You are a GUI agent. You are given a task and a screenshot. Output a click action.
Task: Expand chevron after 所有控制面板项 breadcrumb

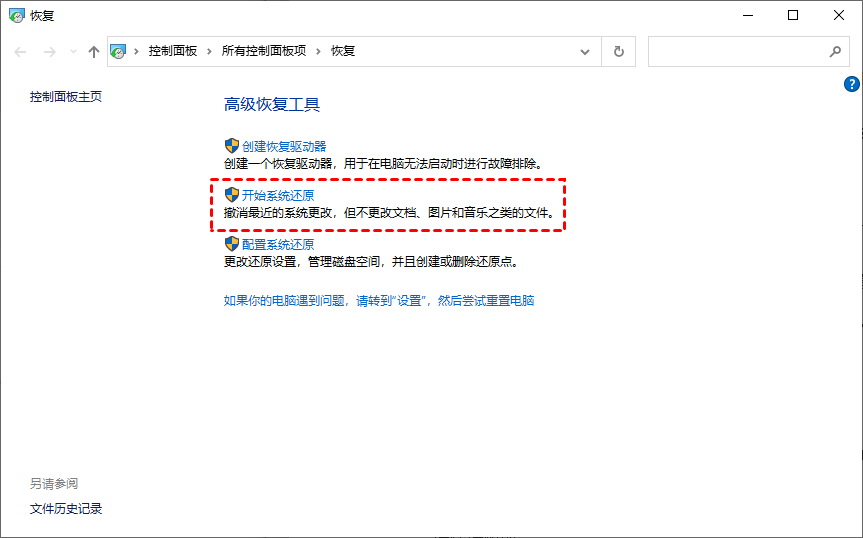tap(320, 51)
